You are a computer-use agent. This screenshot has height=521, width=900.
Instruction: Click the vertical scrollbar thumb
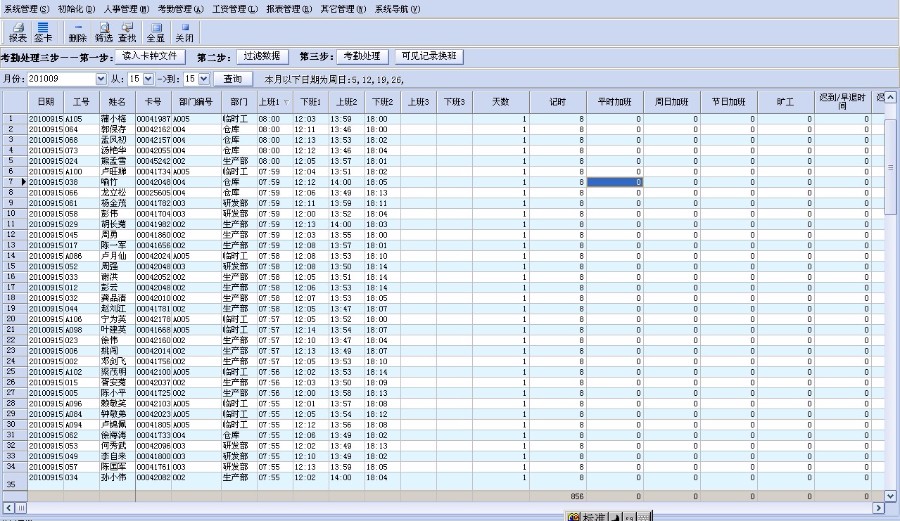(x=890, y=167)
